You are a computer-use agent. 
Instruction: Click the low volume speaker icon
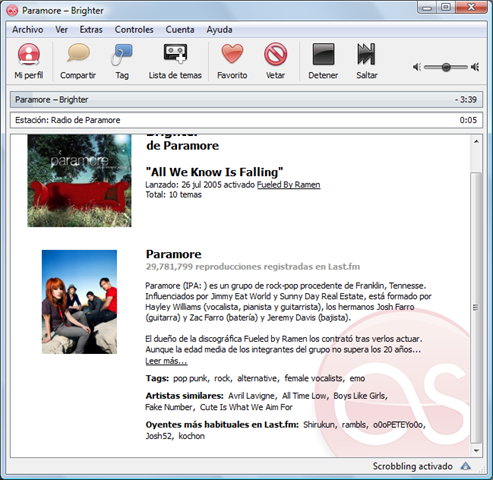click(417, 67)
